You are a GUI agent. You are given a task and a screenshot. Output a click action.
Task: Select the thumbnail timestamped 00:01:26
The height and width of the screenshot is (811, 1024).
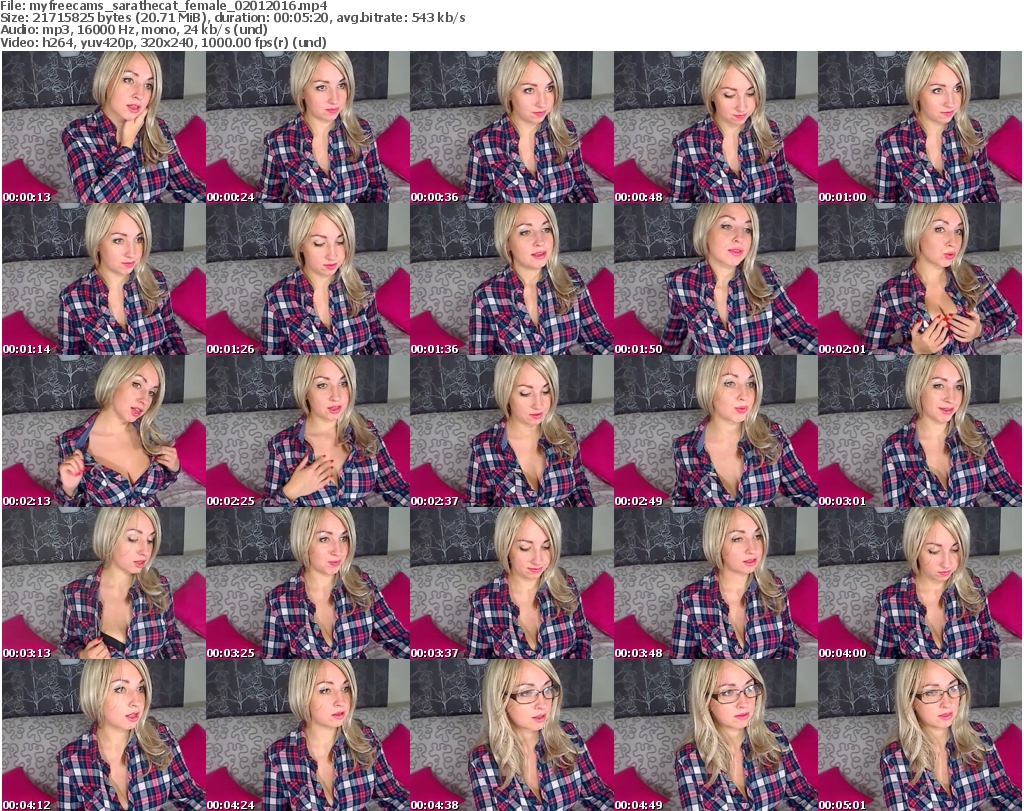click(x=308, y=279)
